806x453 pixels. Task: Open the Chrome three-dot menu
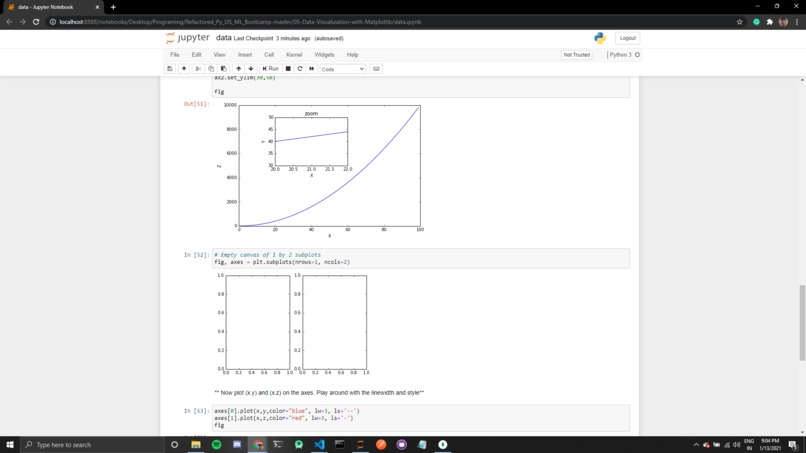797,22
